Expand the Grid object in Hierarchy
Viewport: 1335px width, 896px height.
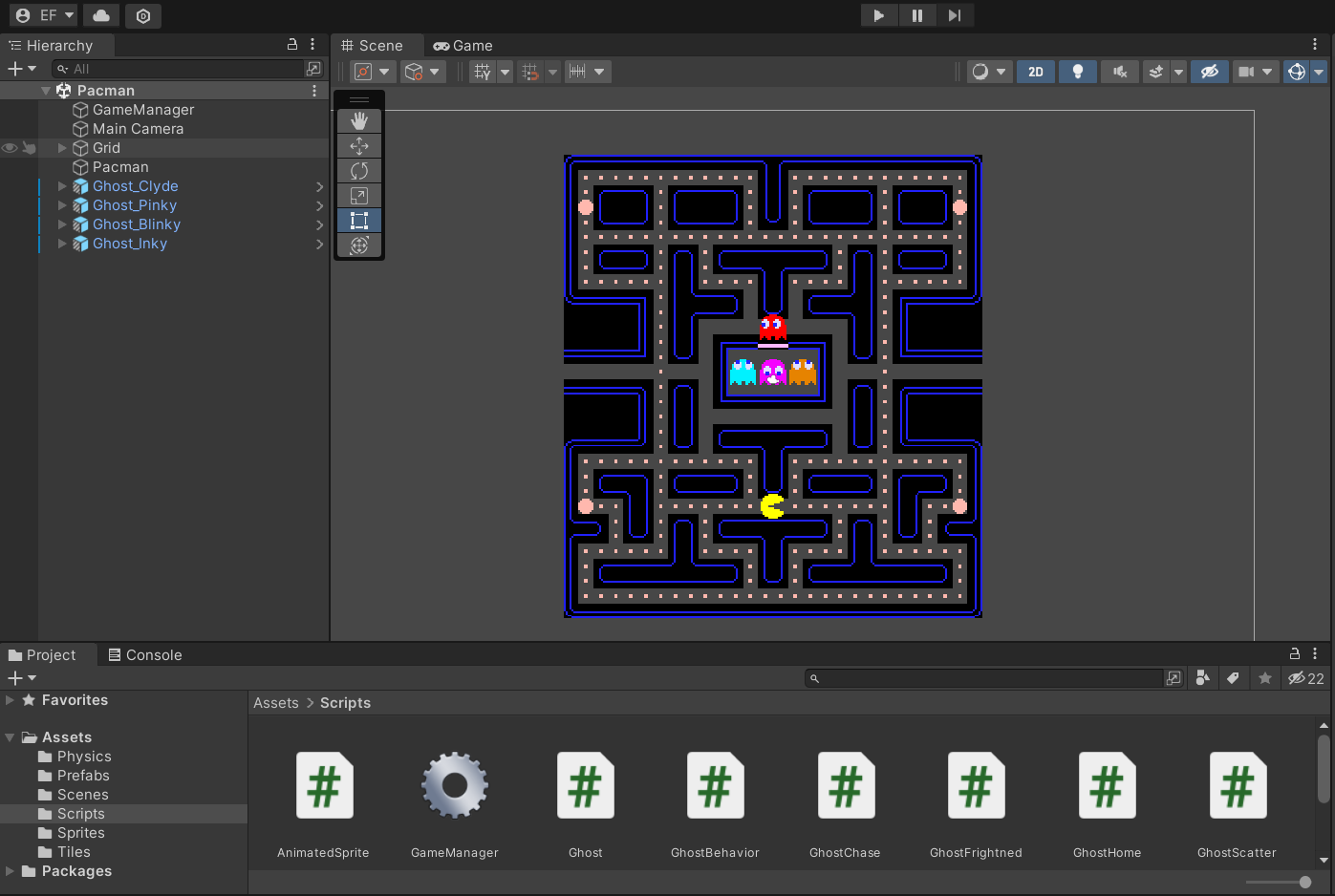[62, 148]
